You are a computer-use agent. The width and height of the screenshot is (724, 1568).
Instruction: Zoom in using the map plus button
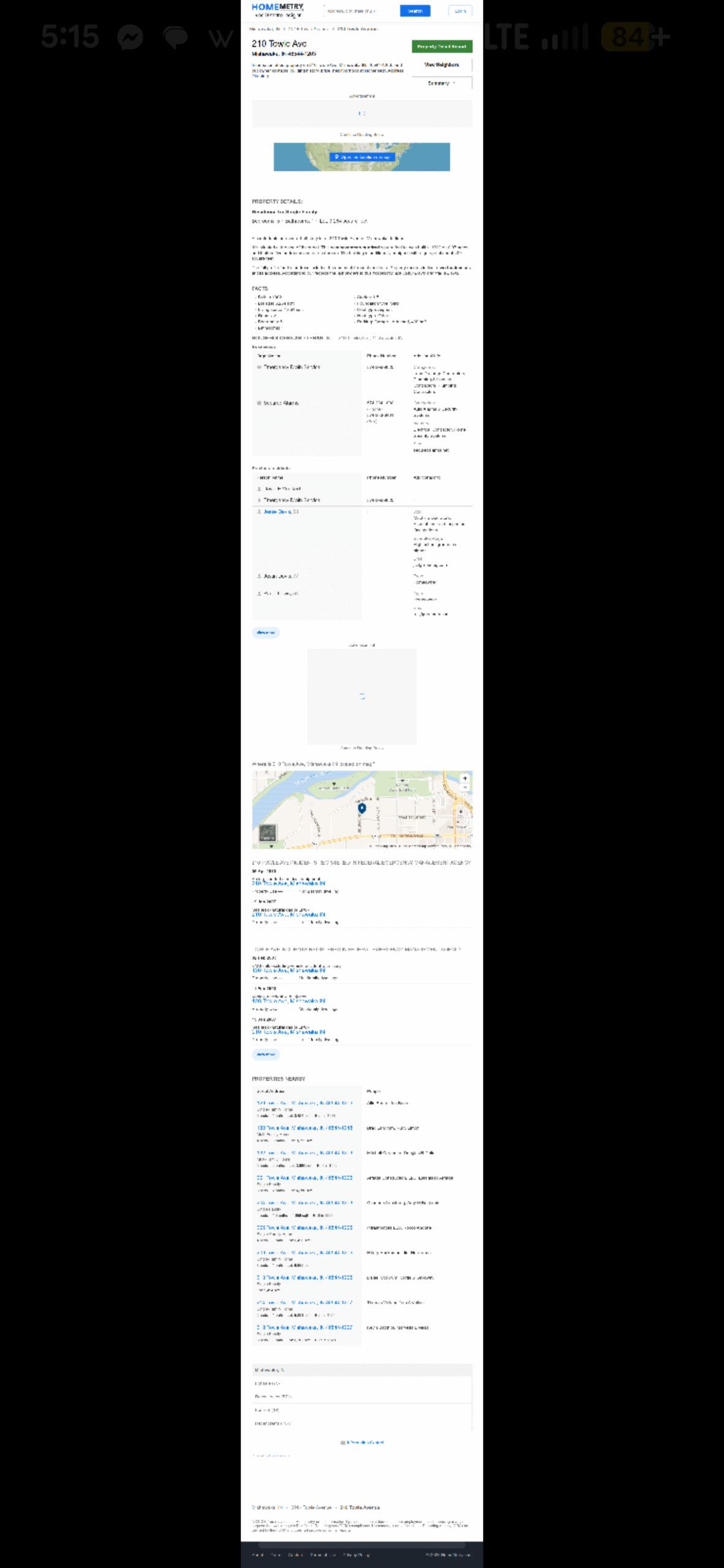(x=465, y=778)
